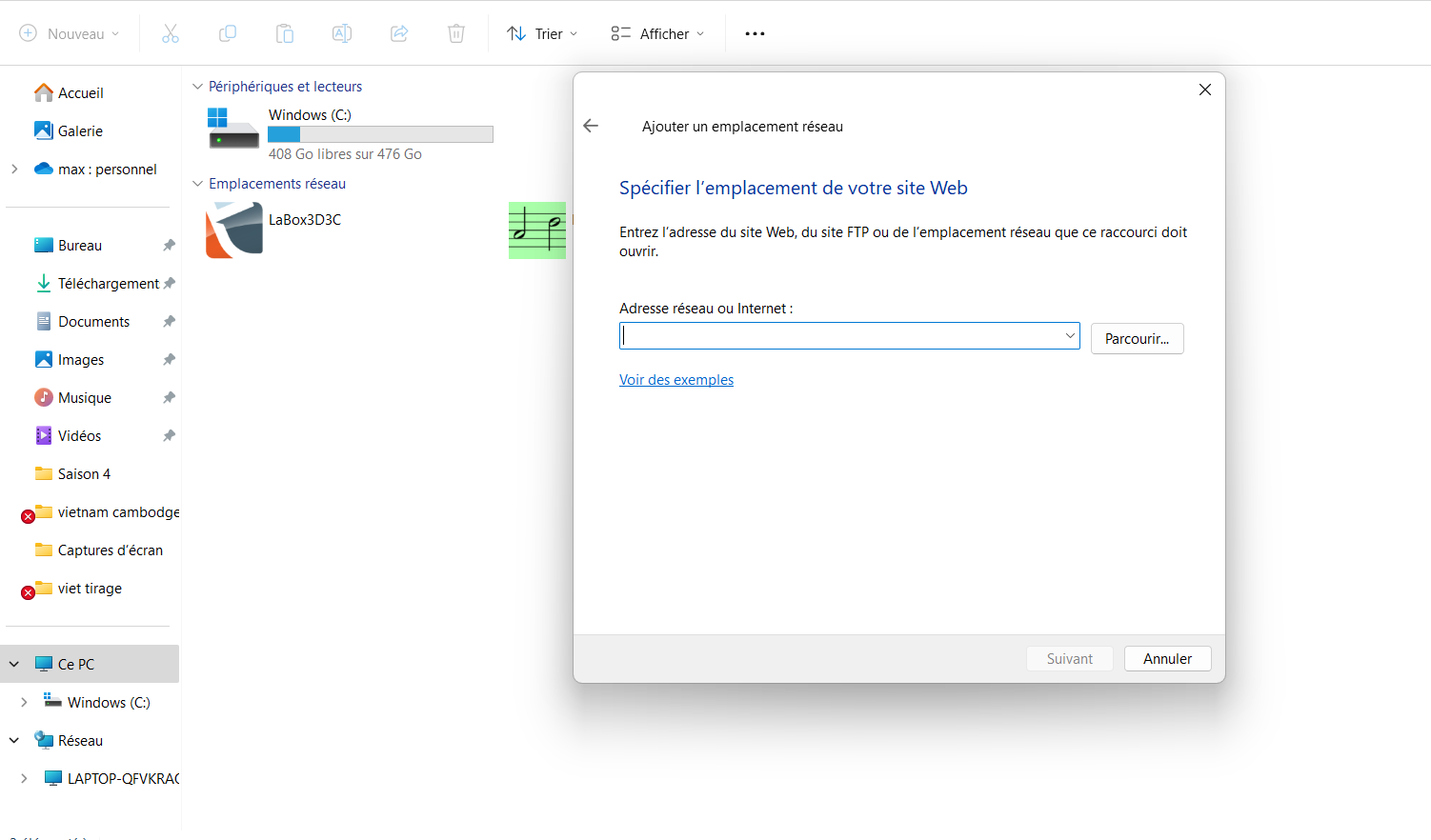
Task: Click the Windows (C:) storage usage bar
Action: coord(380,134)
